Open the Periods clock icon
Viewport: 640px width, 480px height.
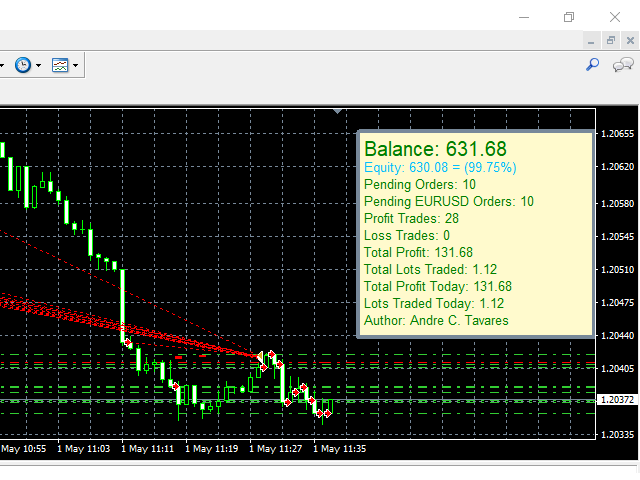point(23,65)
